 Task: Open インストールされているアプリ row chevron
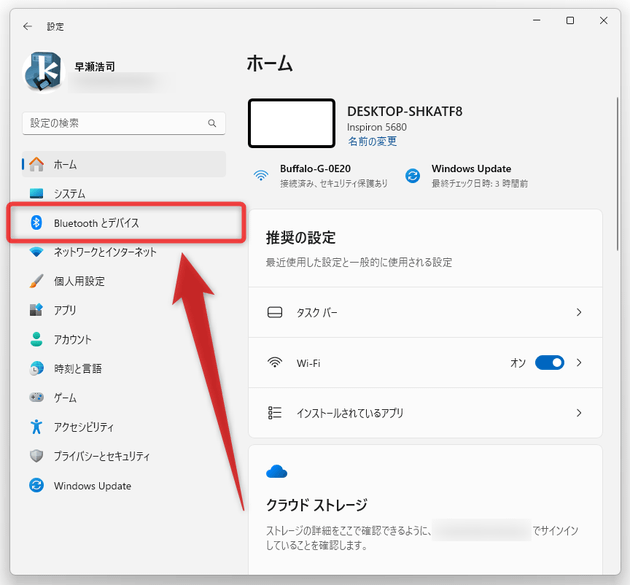coord(579,413)
